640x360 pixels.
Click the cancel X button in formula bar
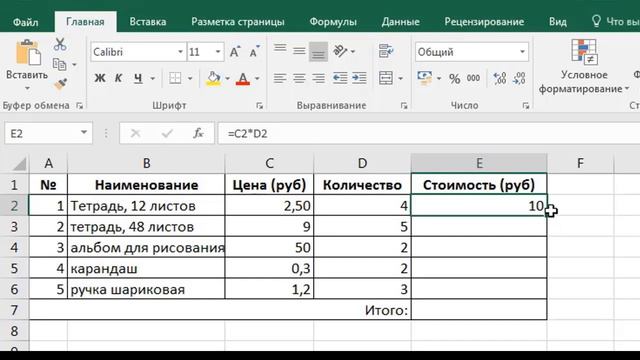136,133
